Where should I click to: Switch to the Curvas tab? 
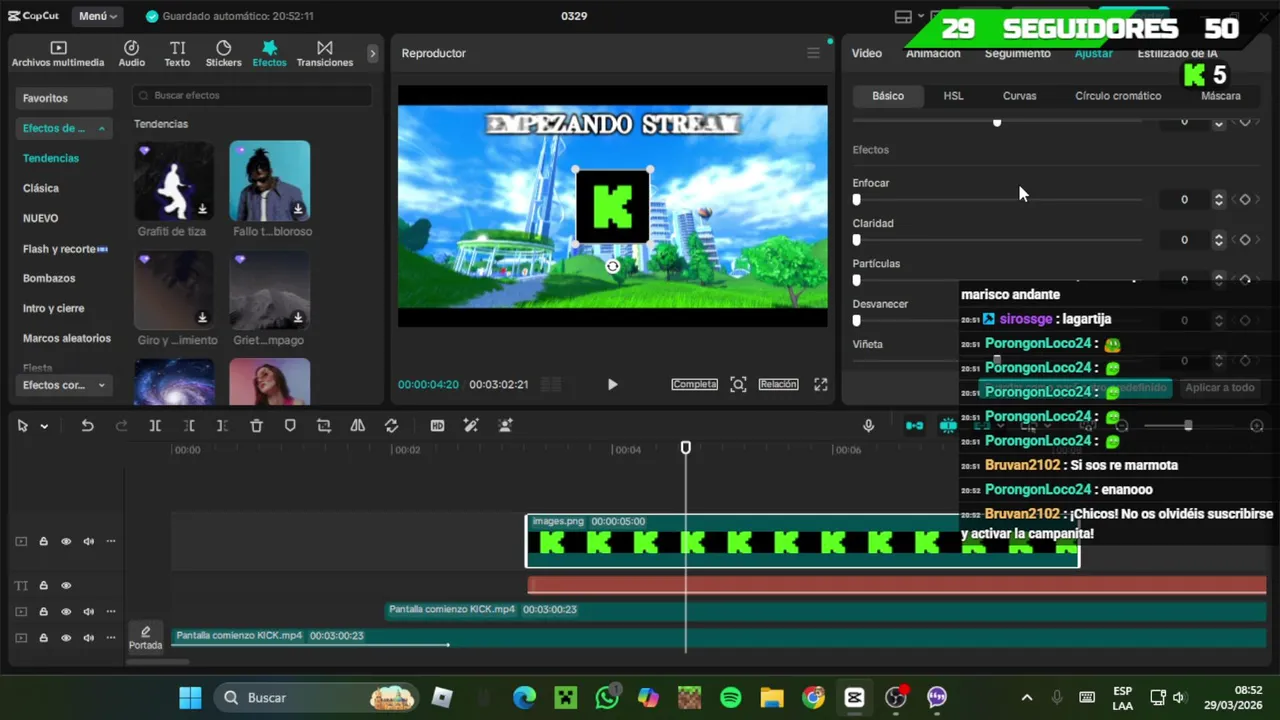click(1019, 96)
